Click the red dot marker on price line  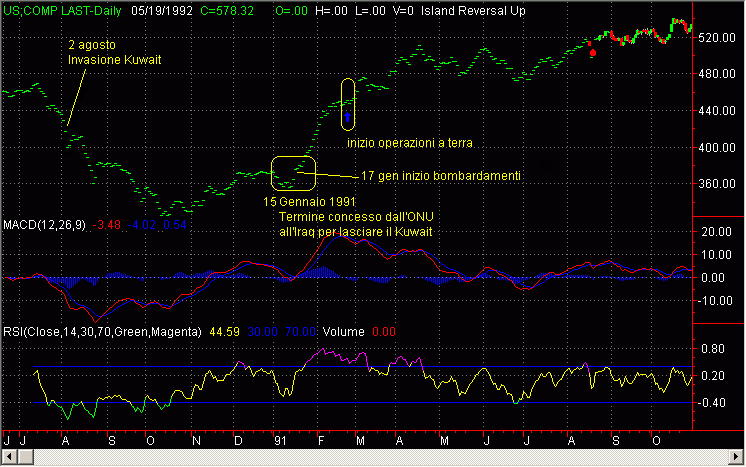594,52
